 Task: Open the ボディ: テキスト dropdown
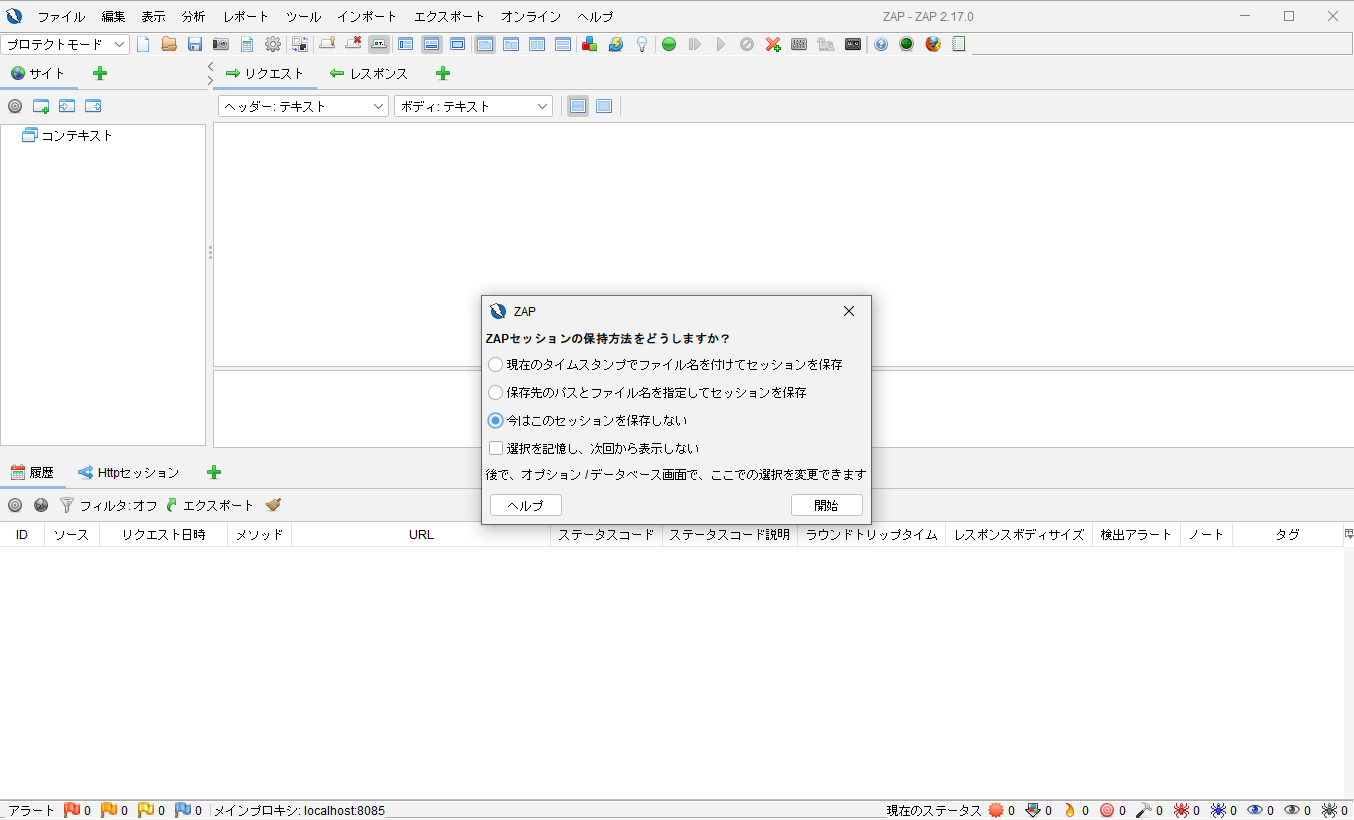tap(474, 106)
